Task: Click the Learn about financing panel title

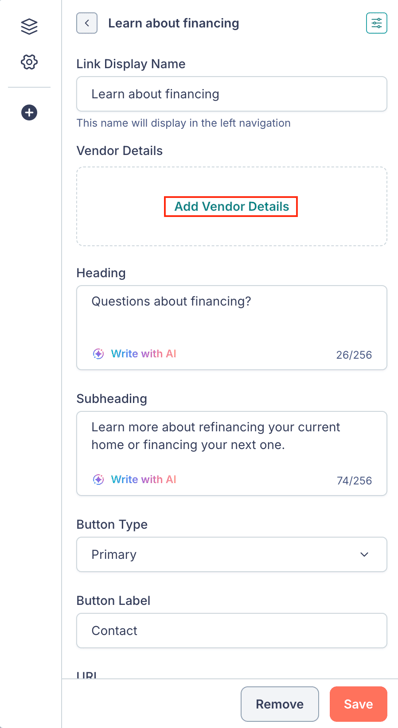Action: tap(174, 23)
